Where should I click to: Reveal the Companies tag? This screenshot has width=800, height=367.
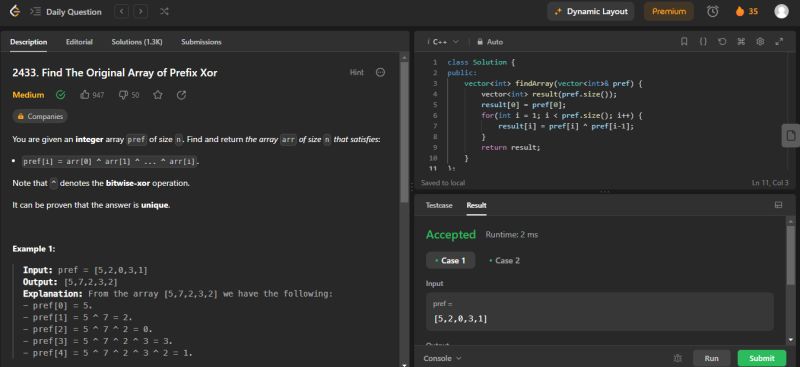[x=40, y=116]
